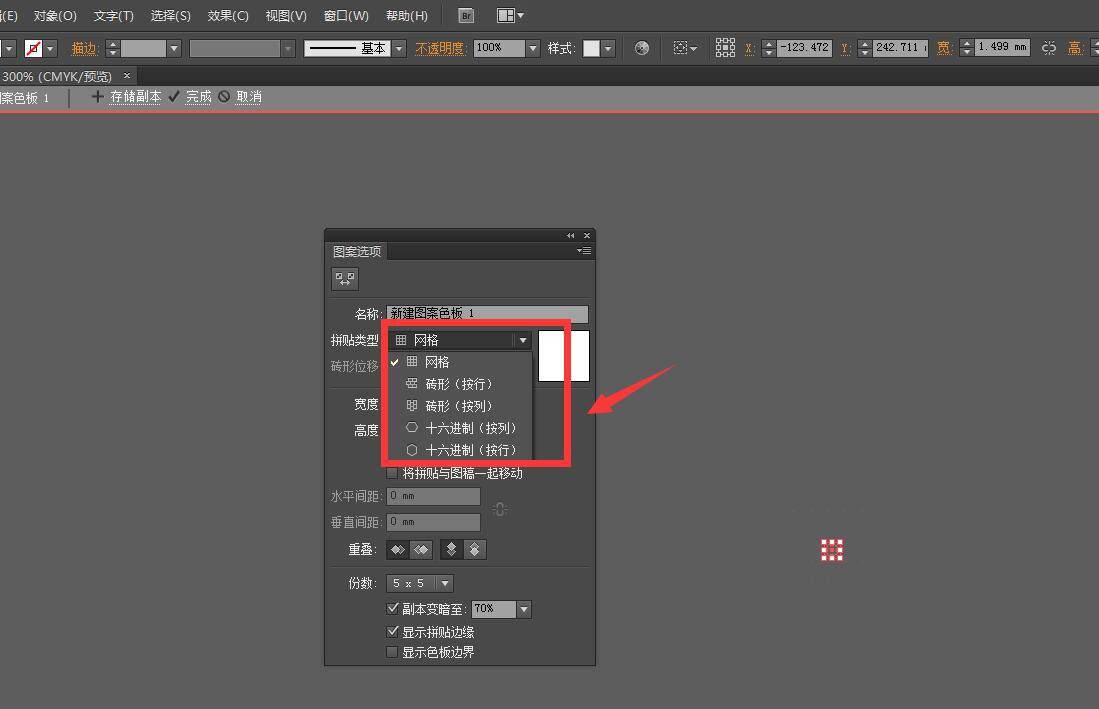Select the right-in-front overlap button
This screenshot has width=1099, height=709.
coord(421,550)
